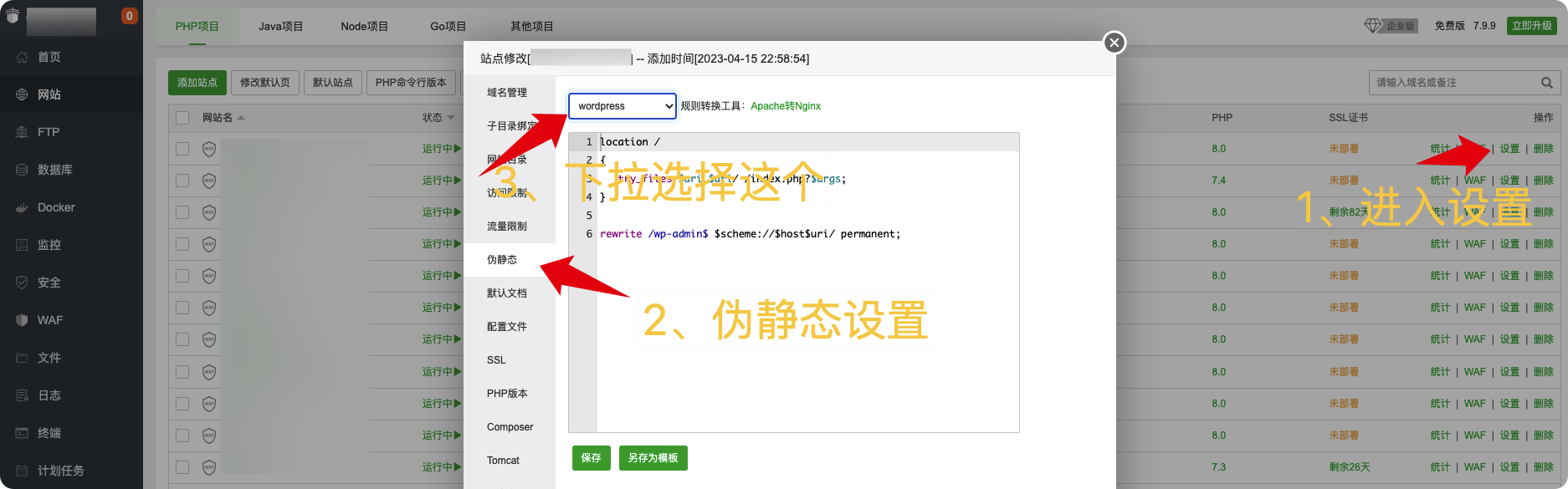Switch to Node项目 tab
This screenshot has width=1568, height=489.
click(364, 27)
